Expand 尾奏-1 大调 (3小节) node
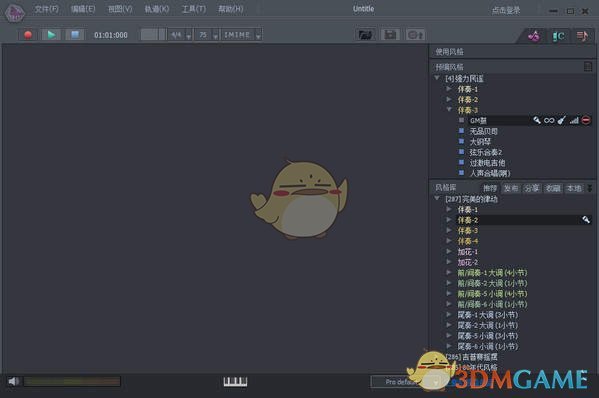This screenshot has height=398, width=599. click(x=449, y=315)
